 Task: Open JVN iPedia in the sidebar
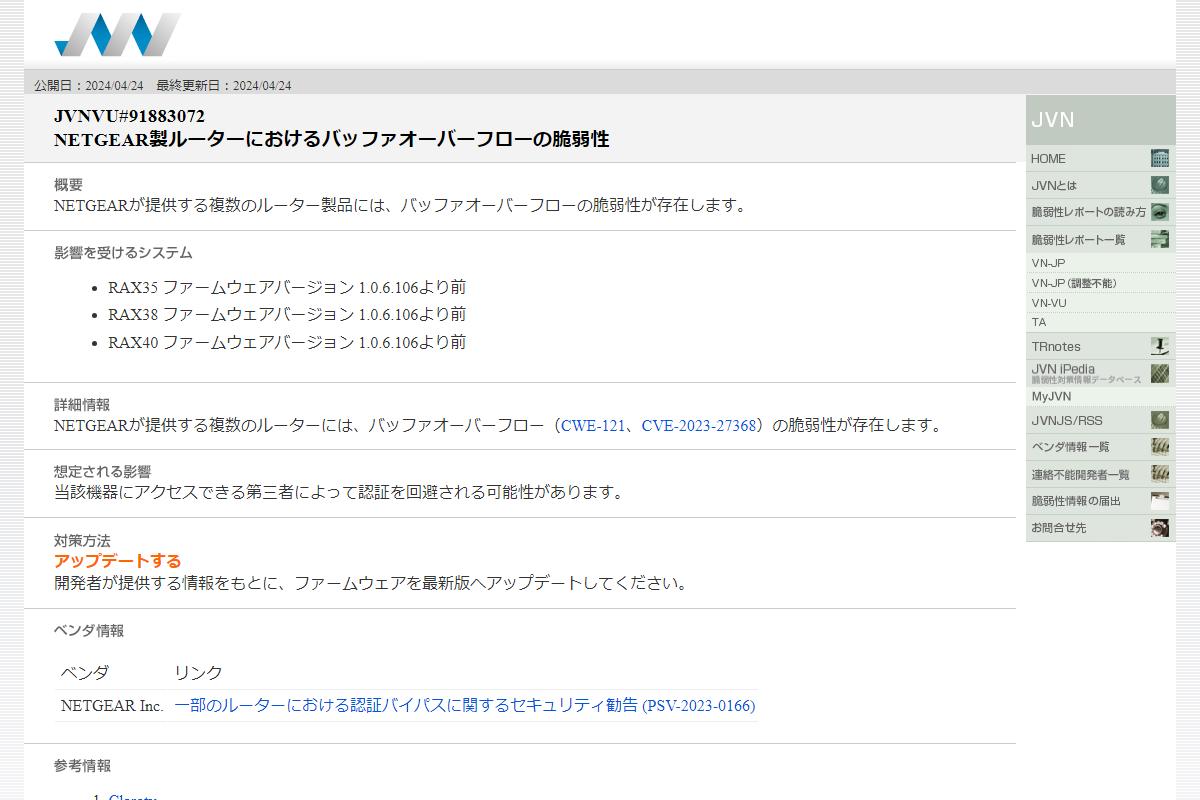1100,373
